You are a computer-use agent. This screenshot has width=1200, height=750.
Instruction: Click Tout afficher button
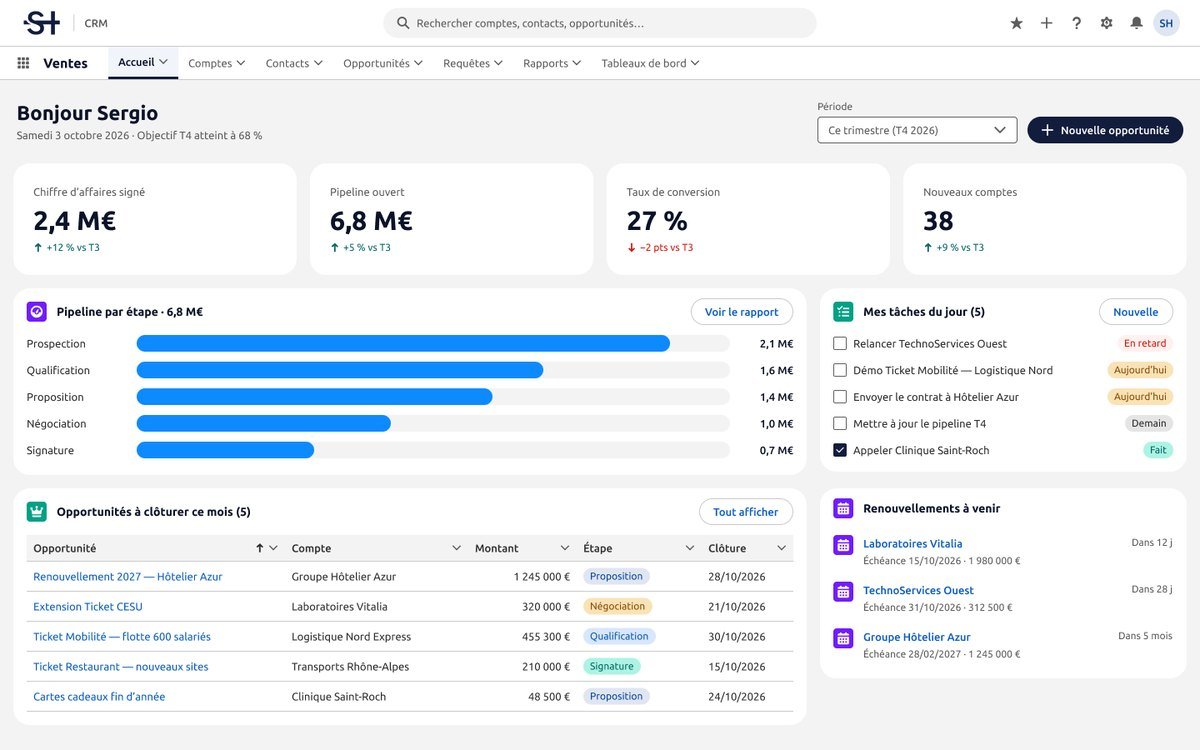coord(746,512)
